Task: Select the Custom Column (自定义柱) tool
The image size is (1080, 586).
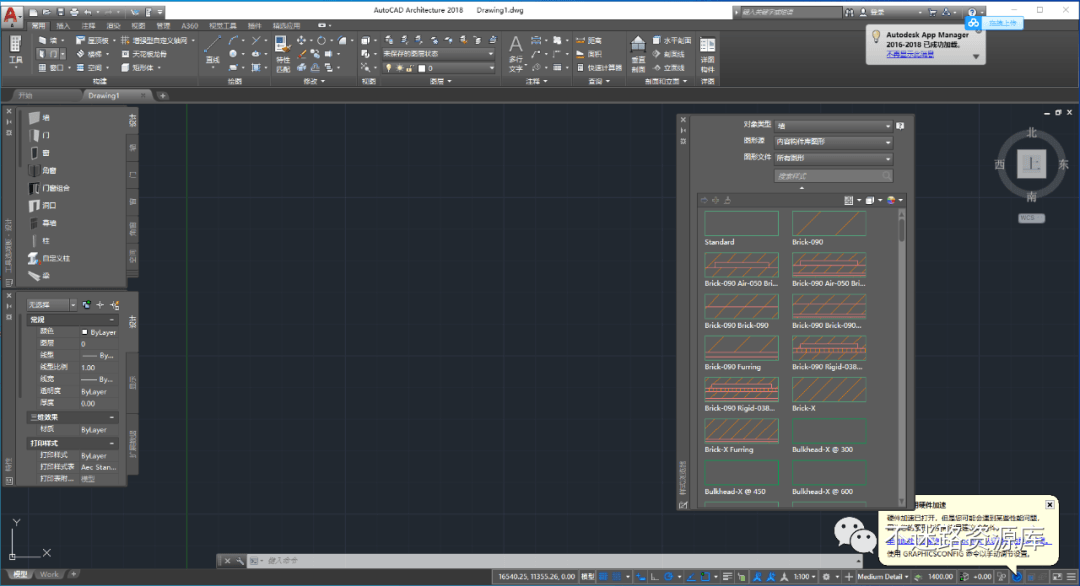Action: click(50, 258)
